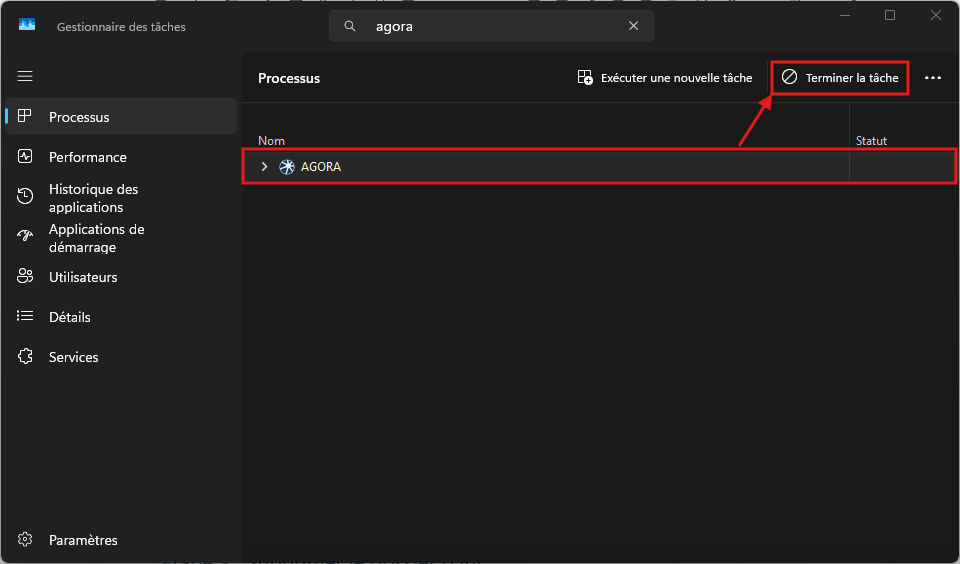Click the AGORA application icon in list
960x564 pixels.
[287, 167]
